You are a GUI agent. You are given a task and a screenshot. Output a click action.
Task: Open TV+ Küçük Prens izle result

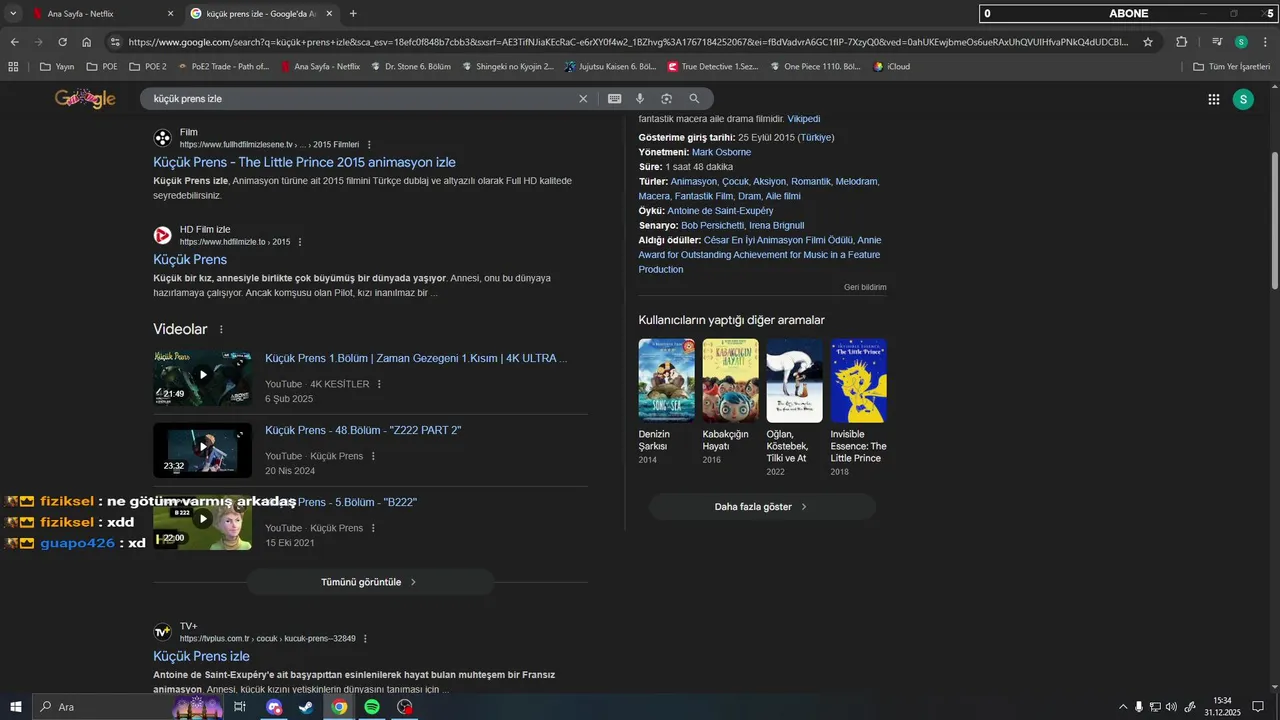[201, 656]
